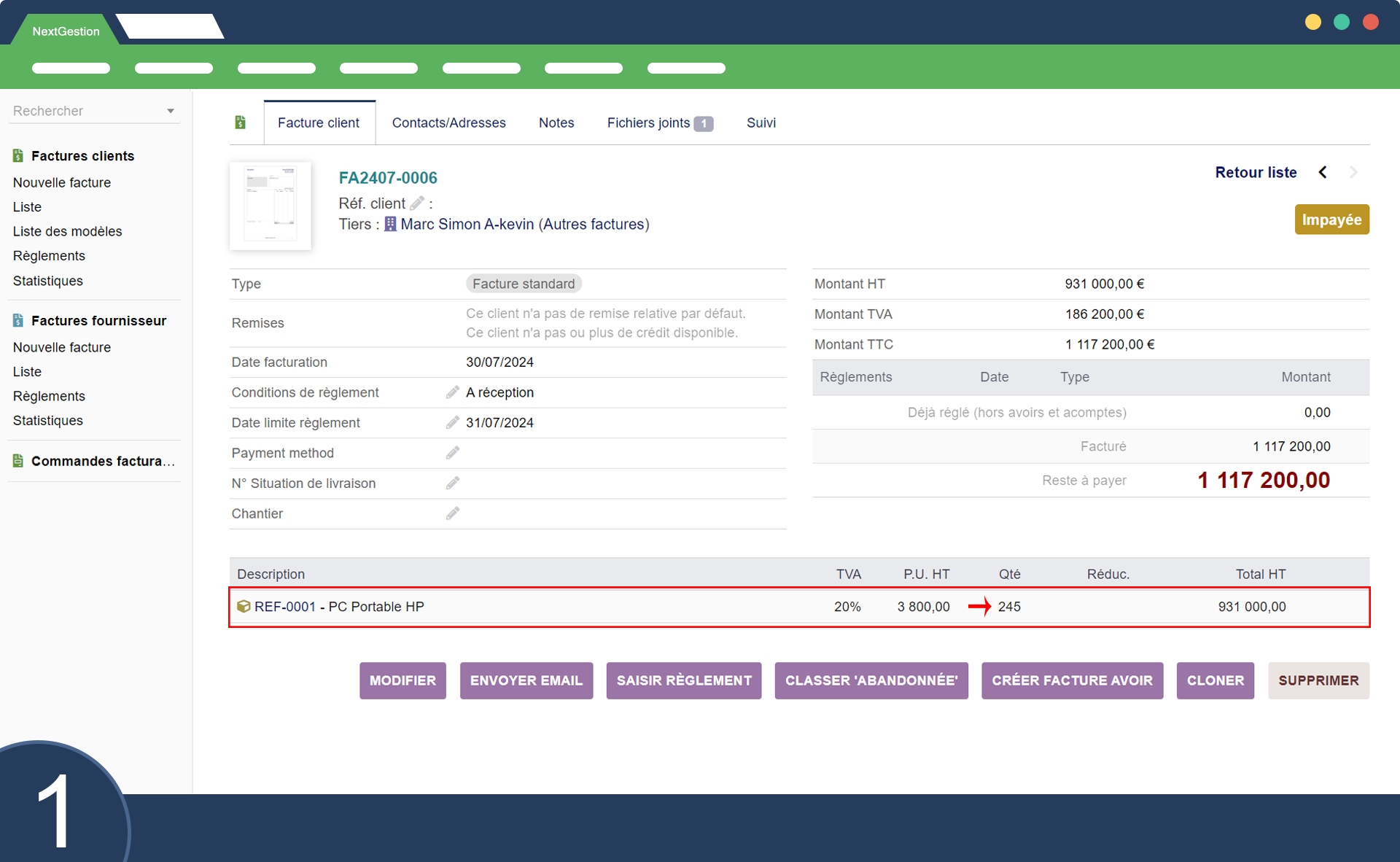Click the SUPPRIMER button
Screen dimensions: 1400x862
(1318, 680)
